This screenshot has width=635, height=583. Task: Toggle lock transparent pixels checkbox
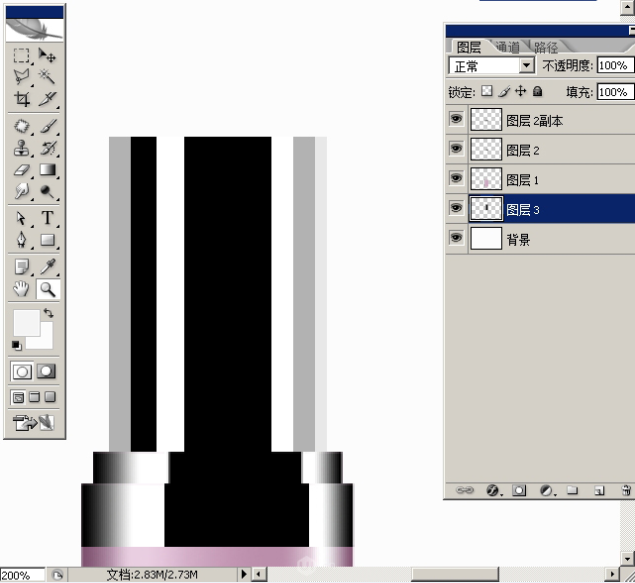pyautogui.click(x=487, y=92)
